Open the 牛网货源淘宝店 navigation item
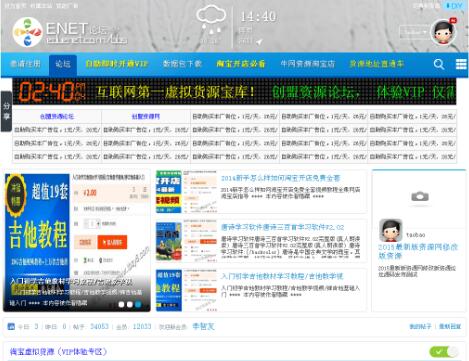469x361 pixels. pyautogui.click(x=307, y=64)
